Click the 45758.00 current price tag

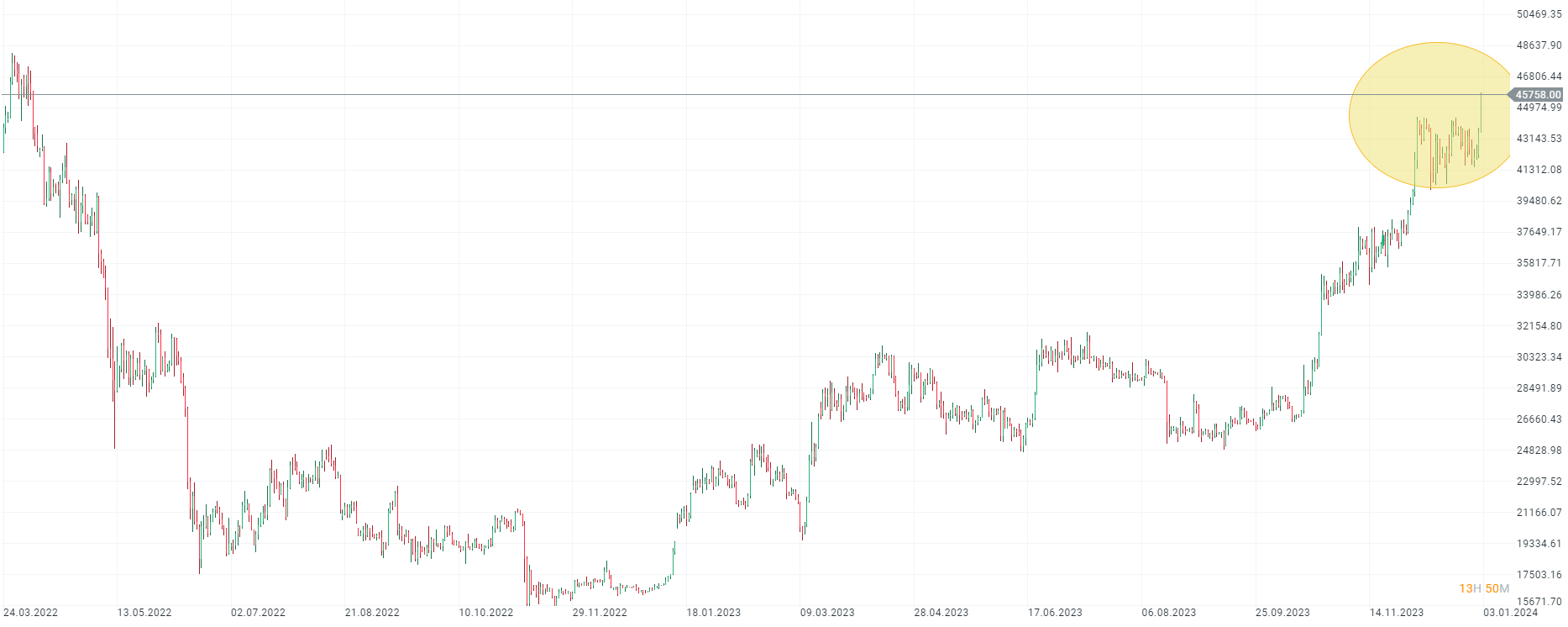[1537, 95]
